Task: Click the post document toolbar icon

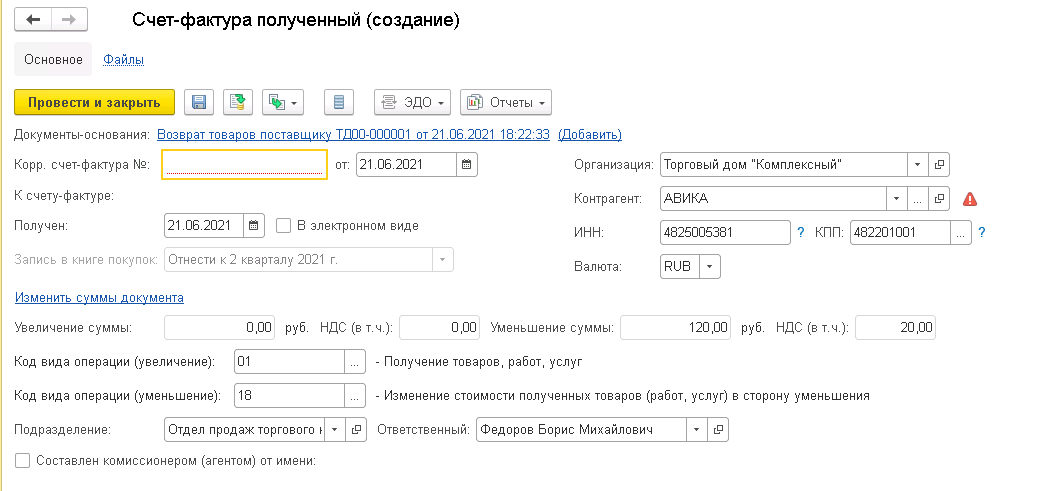Action: coord(237,102)
